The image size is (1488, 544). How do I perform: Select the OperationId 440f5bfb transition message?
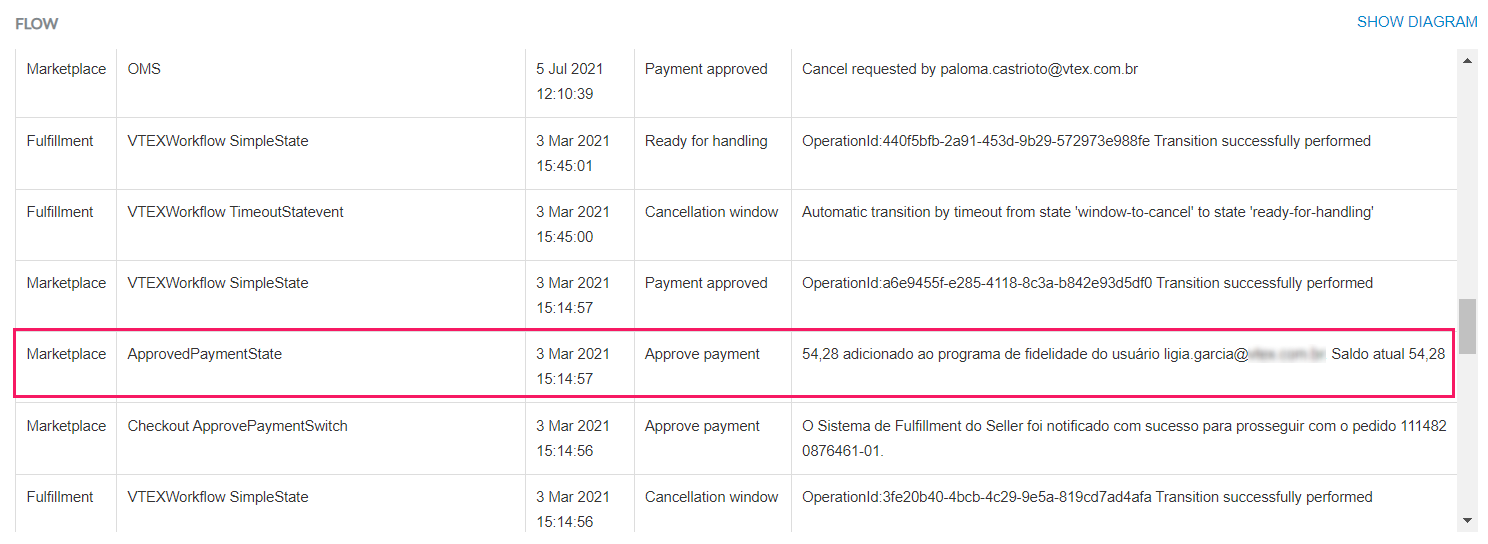[x=1086, y=141]
